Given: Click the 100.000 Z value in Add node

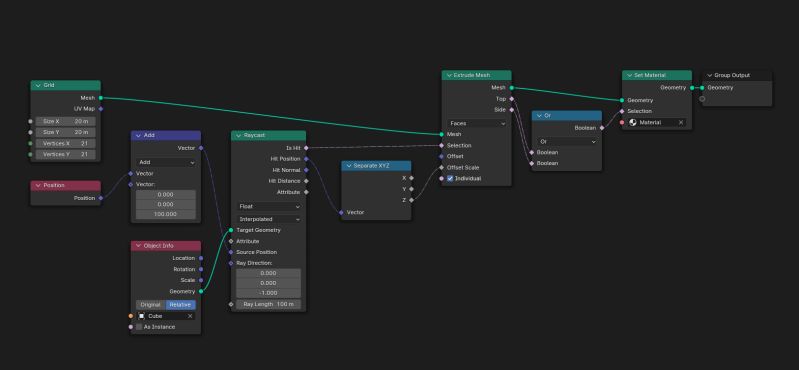Looking at the screenshot, I should point(166,214).
